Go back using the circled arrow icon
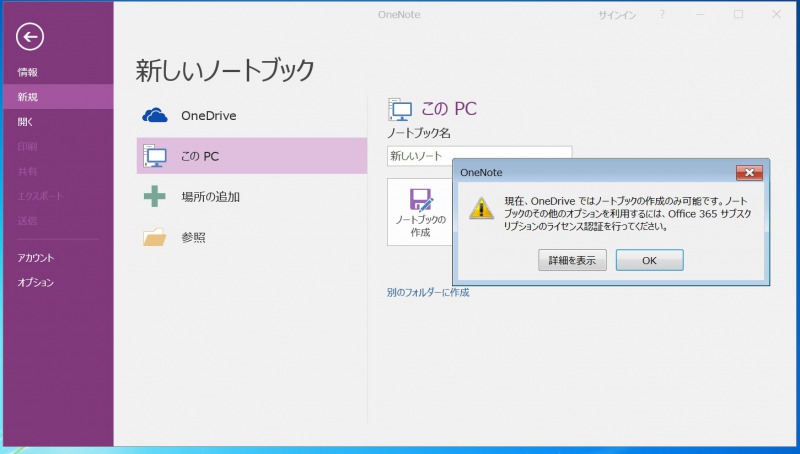Viewport: 800px width, 454px height. tap(30, 36)
